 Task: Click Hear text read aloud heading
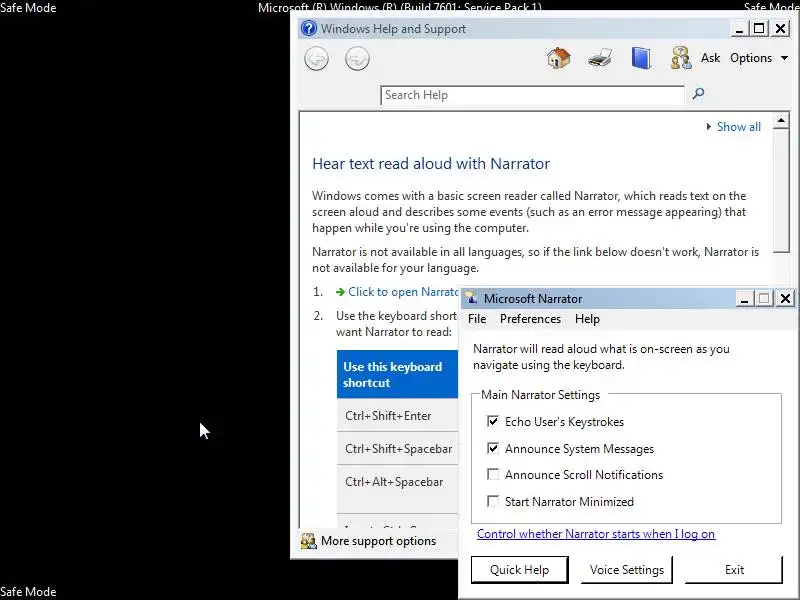tap(431, 164)
